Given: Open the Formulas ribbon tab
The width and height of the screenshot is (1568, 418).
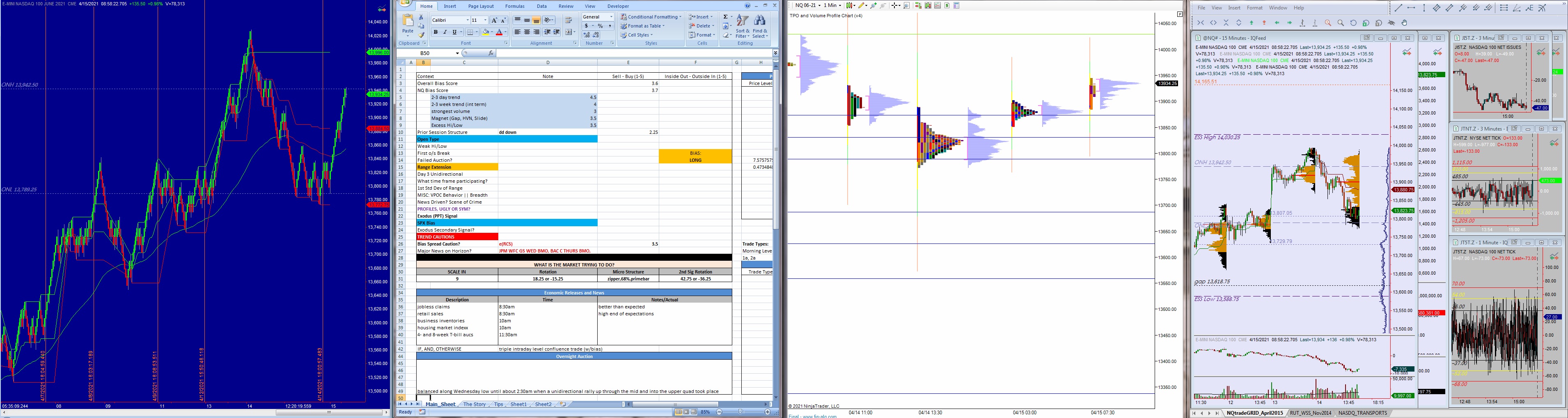Looking at the screenshot, I should coord(515,6).
